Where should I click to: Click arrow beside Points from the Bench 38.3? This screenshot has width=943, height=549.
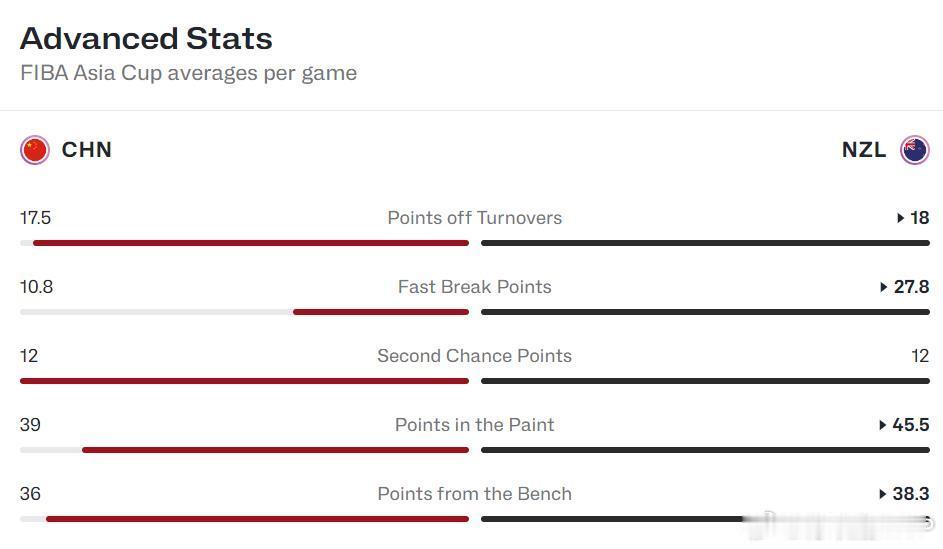(882, 494)
